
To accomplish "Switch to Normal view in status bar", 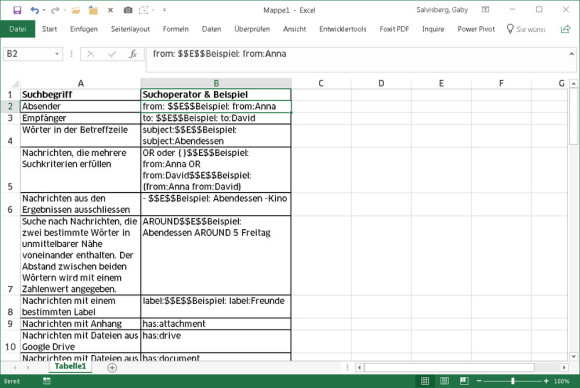I will click(425, 381).
